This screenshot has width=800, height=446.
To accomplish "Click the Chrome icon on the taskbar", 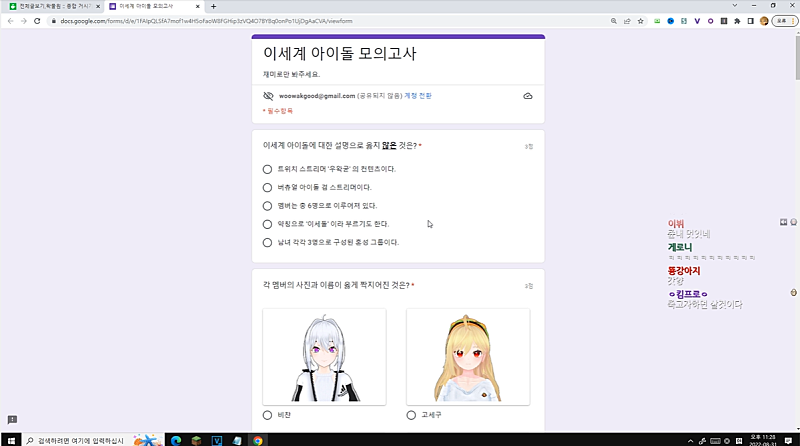I will tap(258, 440).
